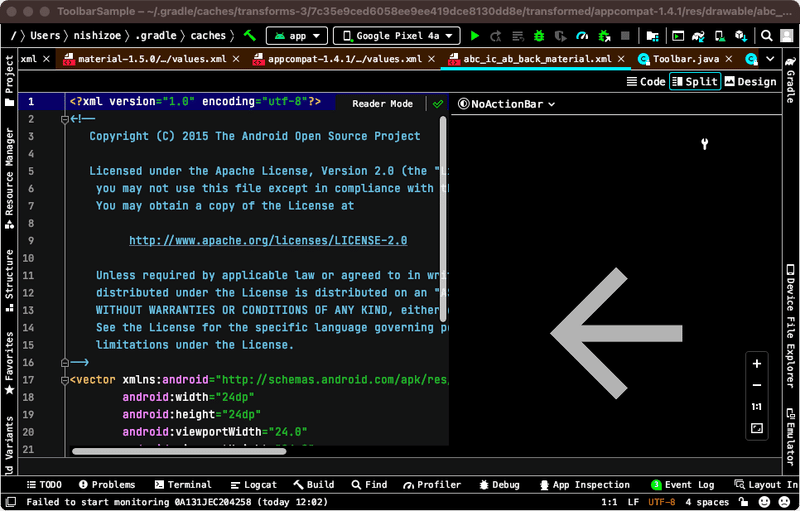
Task: Switch to appcompat-1.4.1 values.xml tab
Action: [345, 59]
